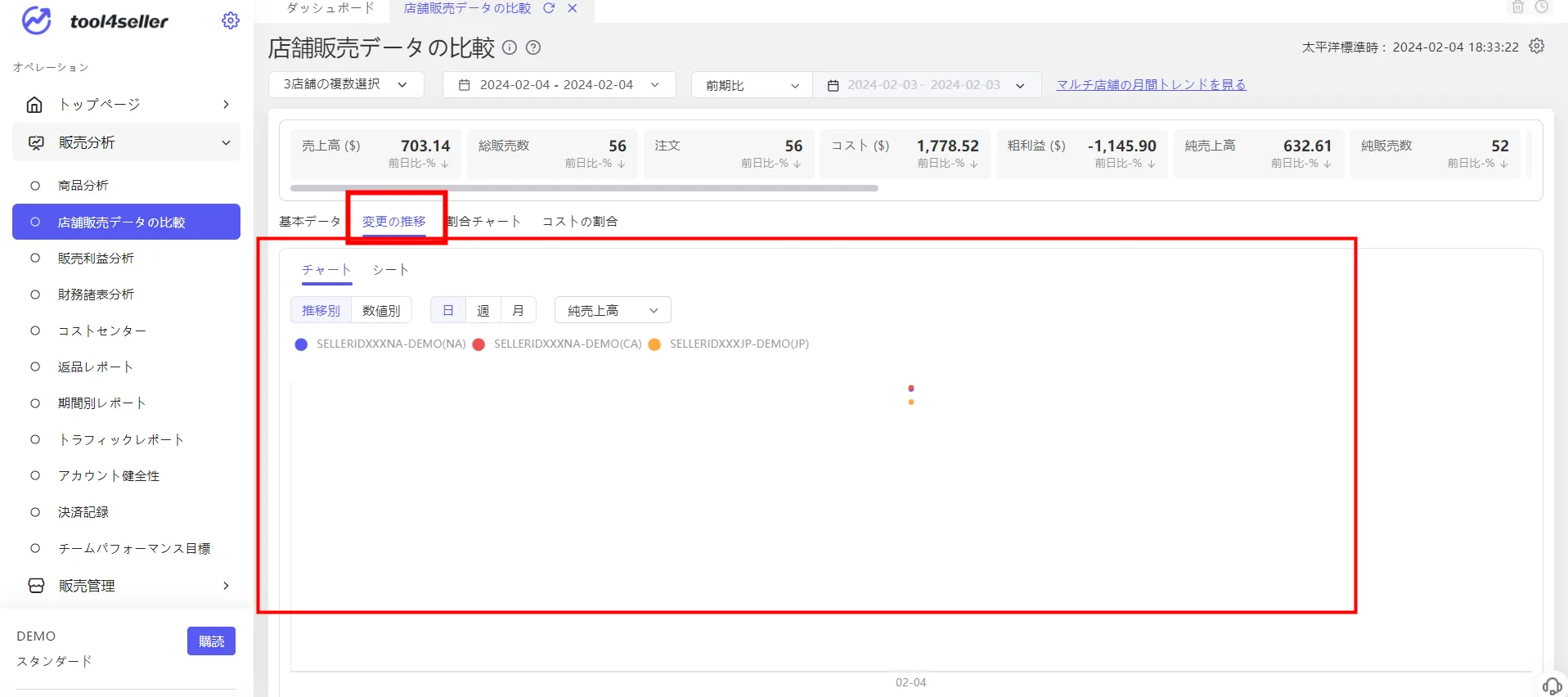Click the 粗利益 ($) summary card
This screenshot has width=1568, height=697.
(1081, 154)
